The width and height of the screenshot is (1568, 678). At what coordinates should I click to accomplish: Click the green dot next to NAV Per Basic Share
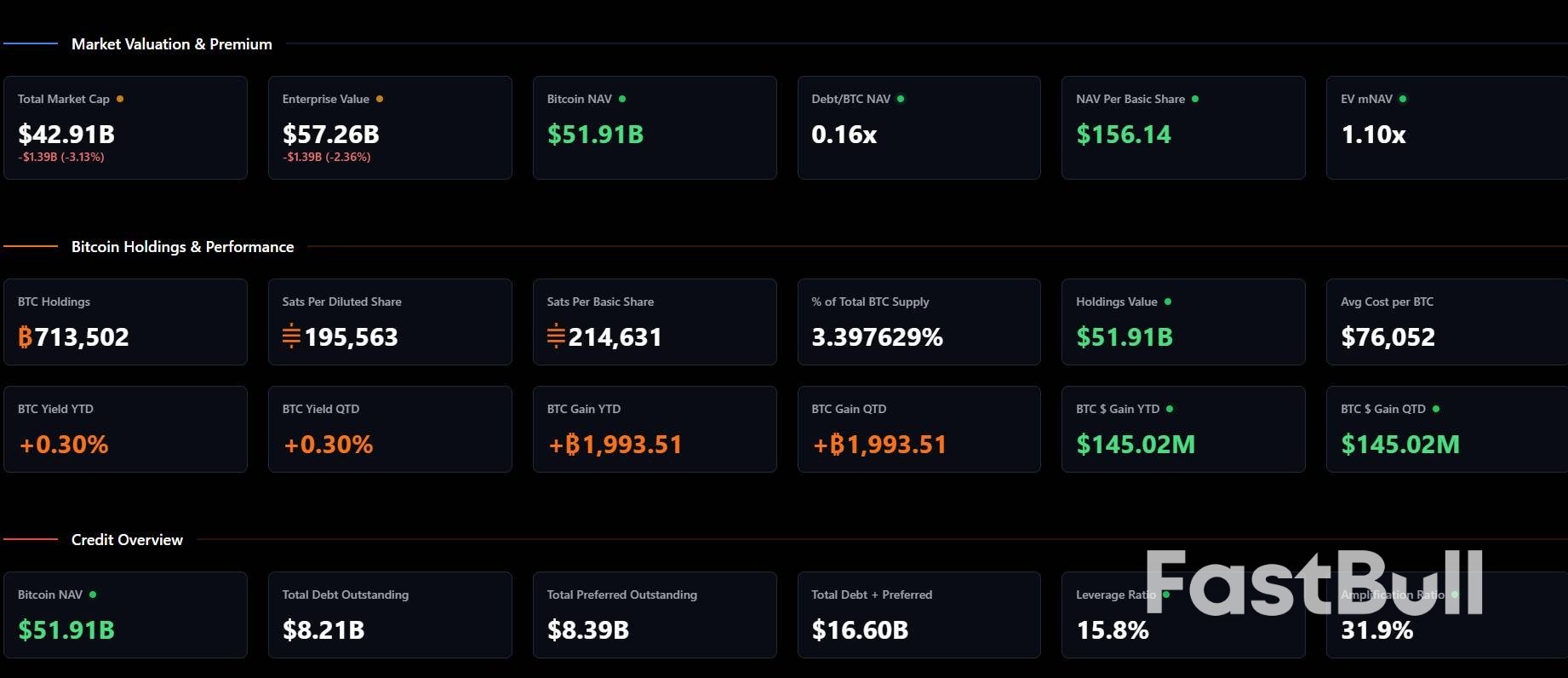coord(1195,99)
